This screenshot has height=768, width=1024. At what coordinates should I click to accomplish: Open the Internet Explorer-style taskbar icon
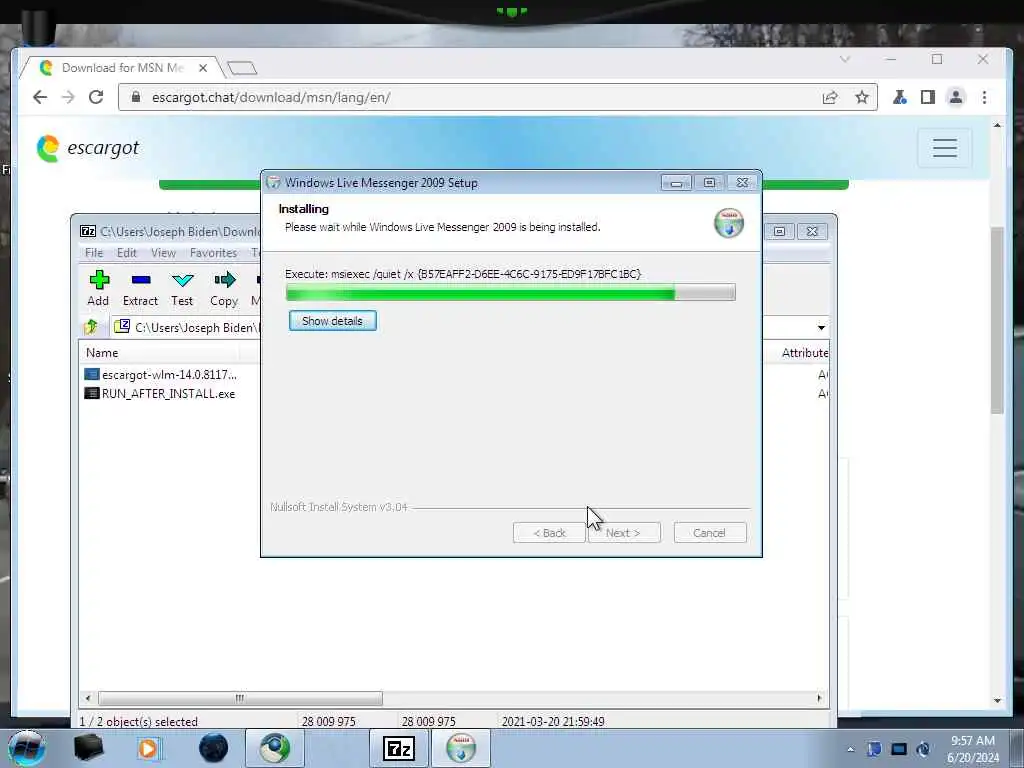coord(275,748)
